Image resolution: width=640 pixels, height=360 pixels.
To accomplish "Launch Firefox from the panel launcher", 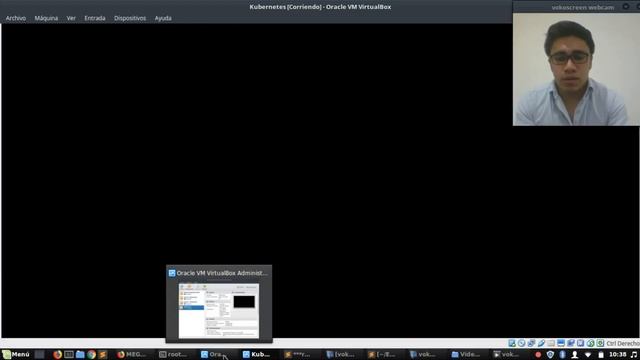I will click(58, 354).
